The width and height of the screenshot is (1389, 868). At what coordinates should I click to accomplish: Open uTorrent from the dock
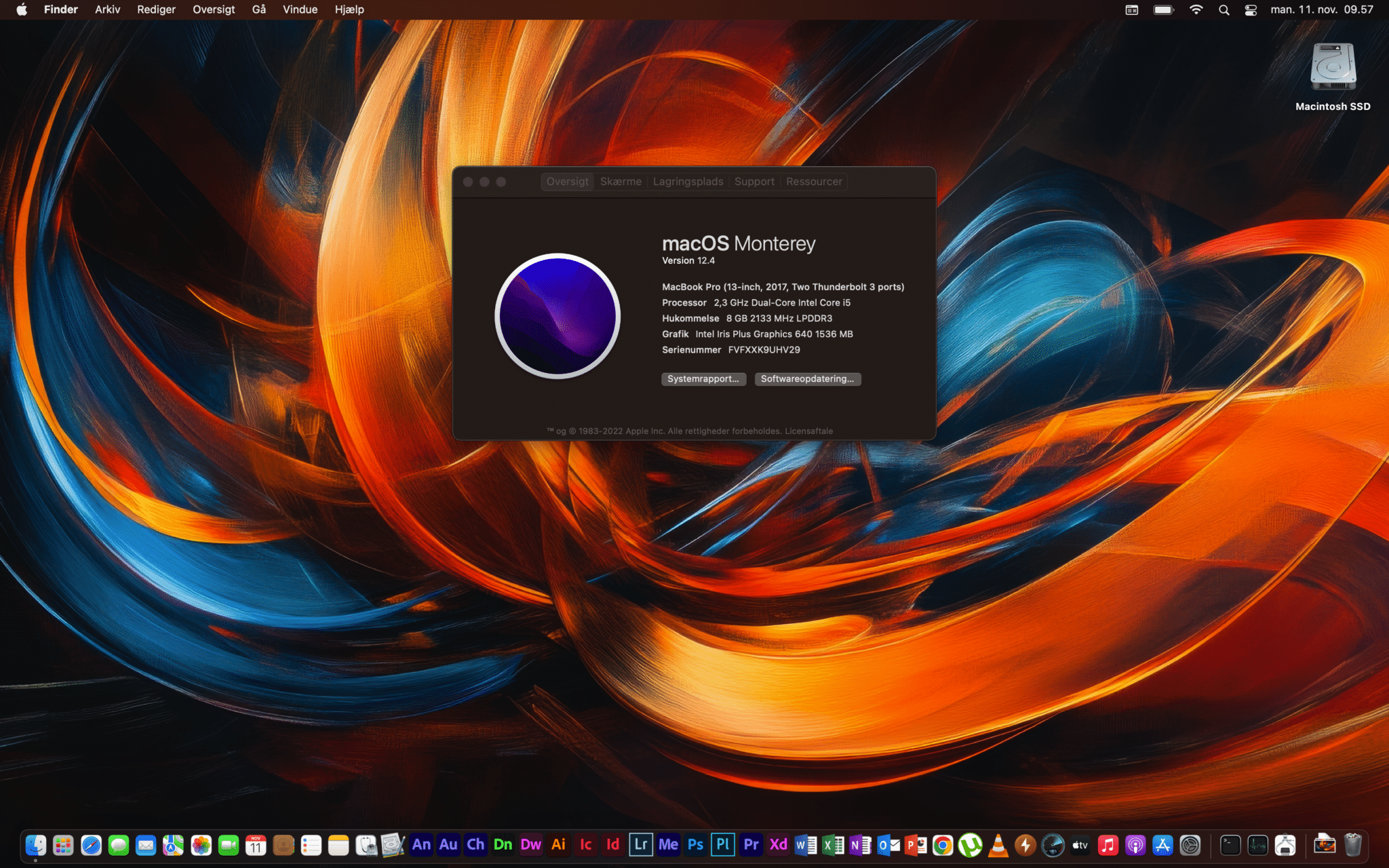coord(970,846)
